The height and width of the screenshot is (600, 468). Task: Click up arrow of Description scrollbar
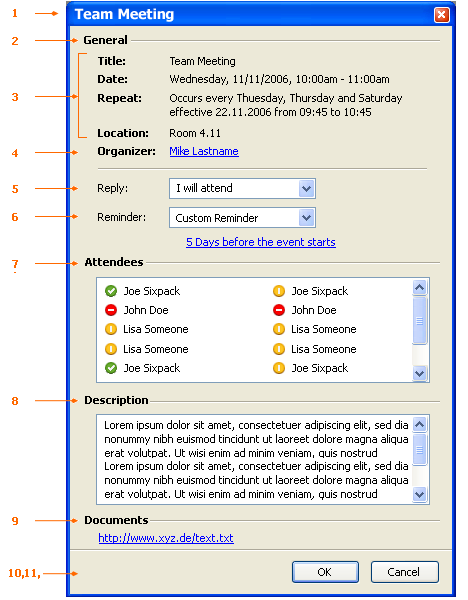420,424
